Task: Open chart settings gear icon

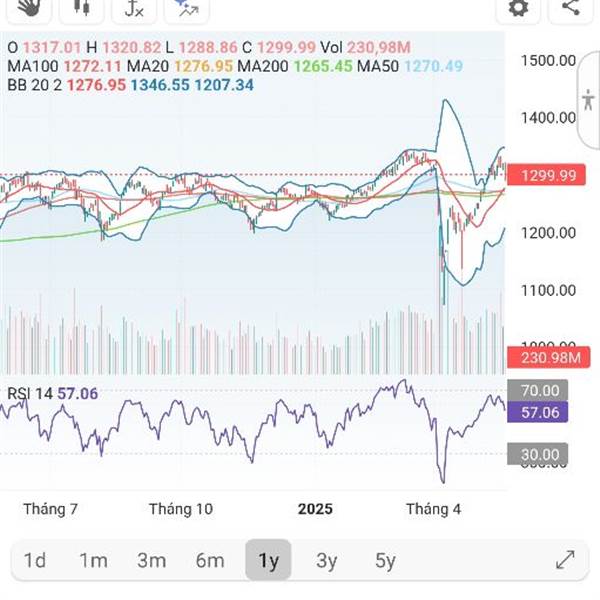Action: pyautogui.click(x=518, y=7)
